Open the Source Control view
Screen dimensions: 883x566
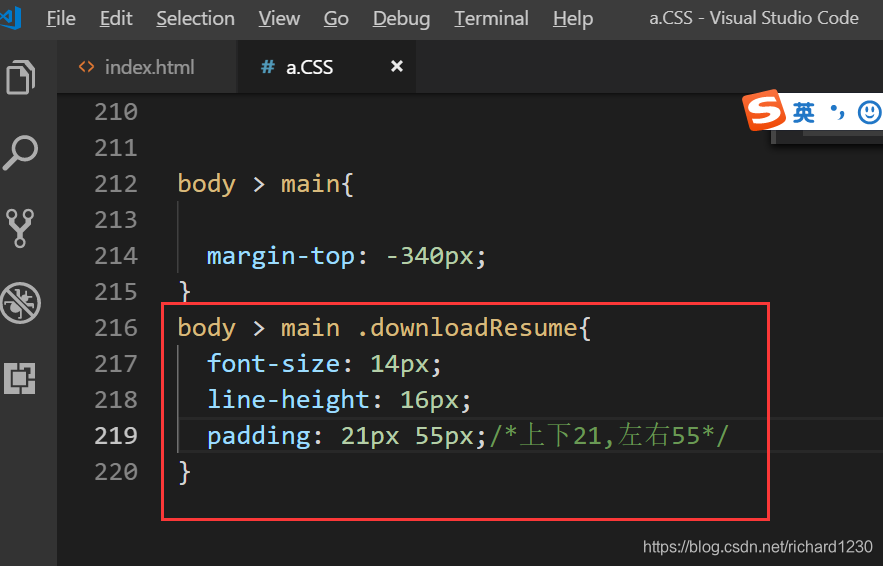tap(20, 228)
